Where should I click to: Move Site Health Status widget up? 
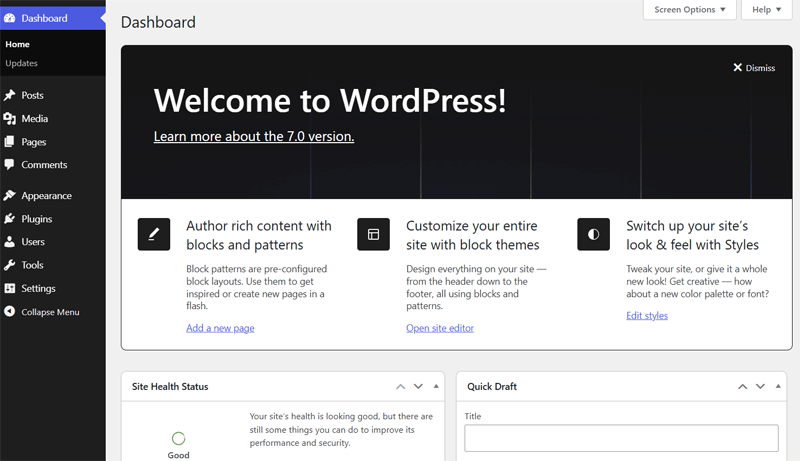coord(401,387)
